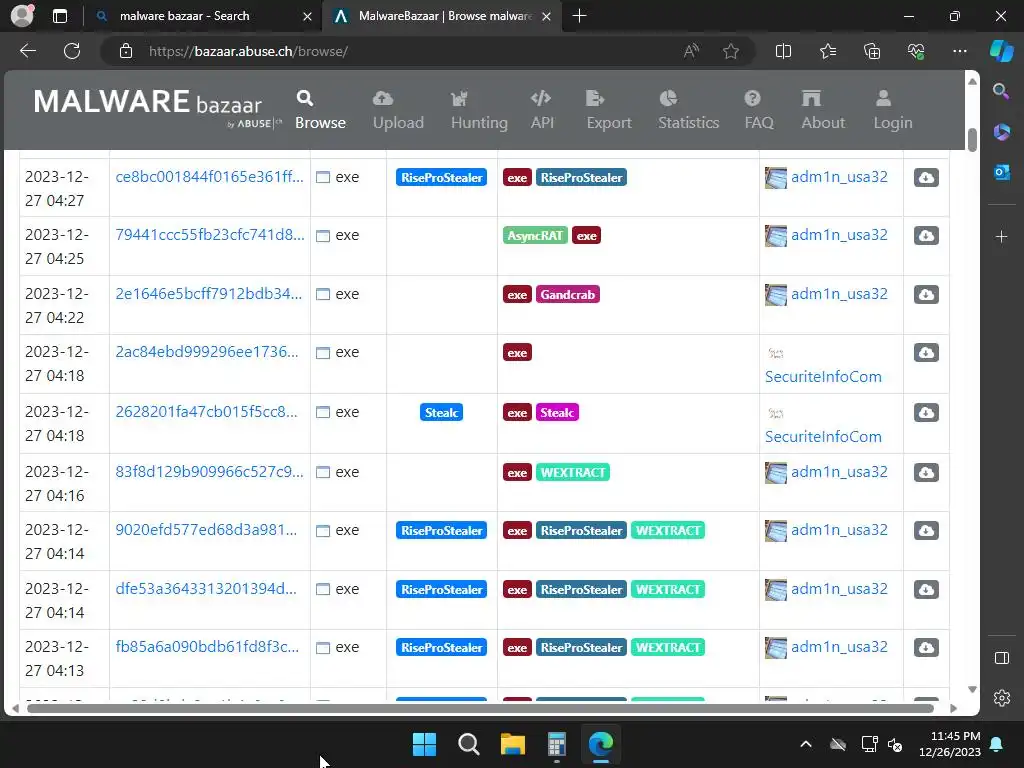
Task: Open the Favorites list
Action: click(827, 51)
